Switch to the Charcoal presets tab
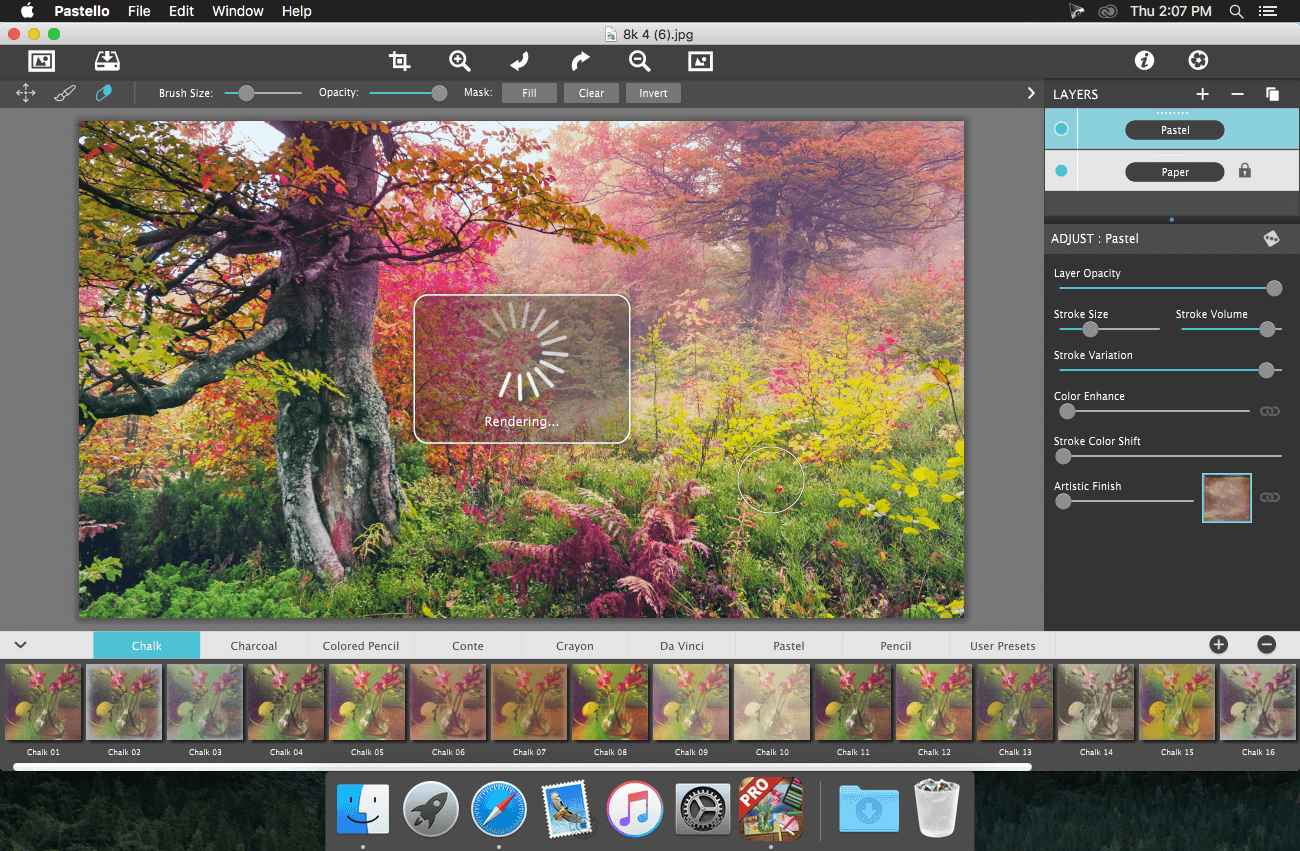The width and height of the screenshot is (1300, 851). point(254,646)
